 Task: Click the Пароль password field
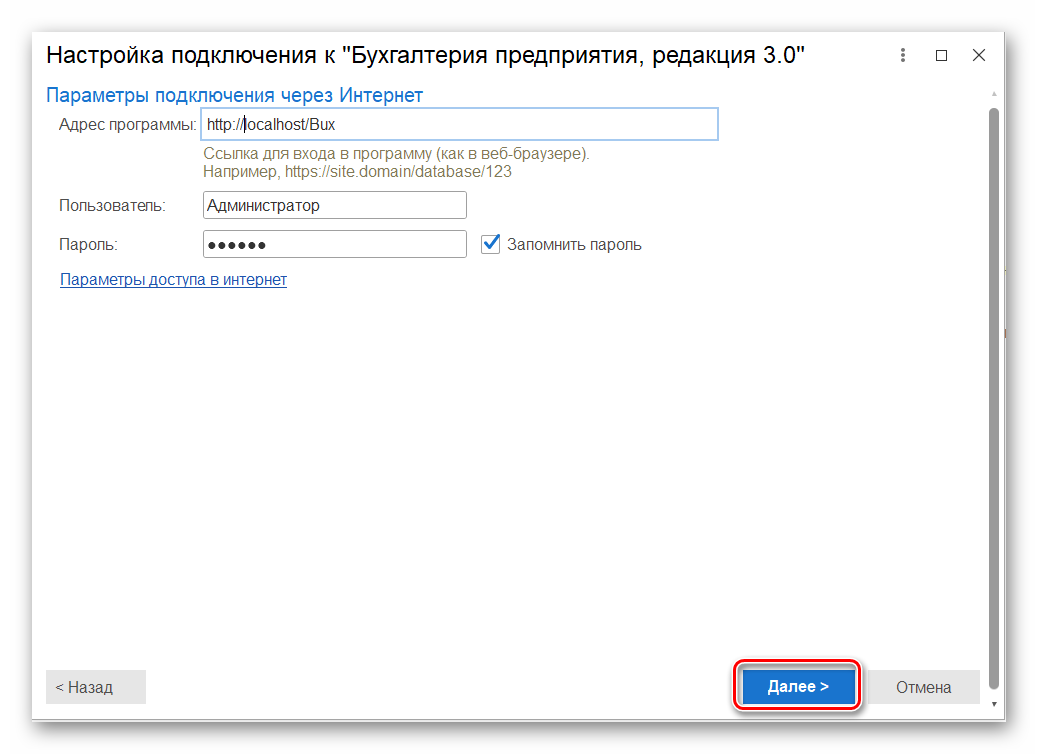point(334,244)
